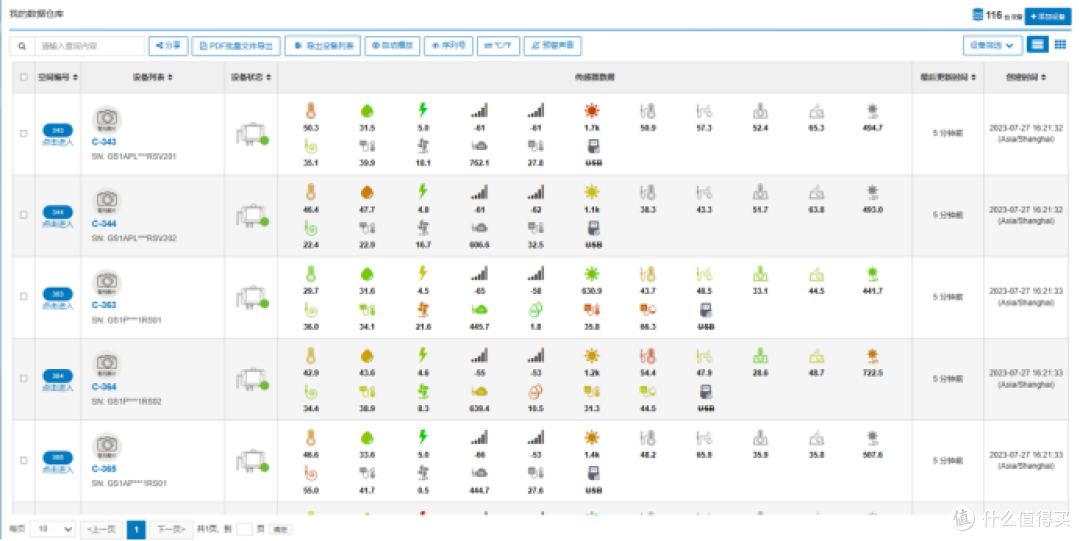
Task: Click the red sun light icon in row C-343
Action: [592, 110]
